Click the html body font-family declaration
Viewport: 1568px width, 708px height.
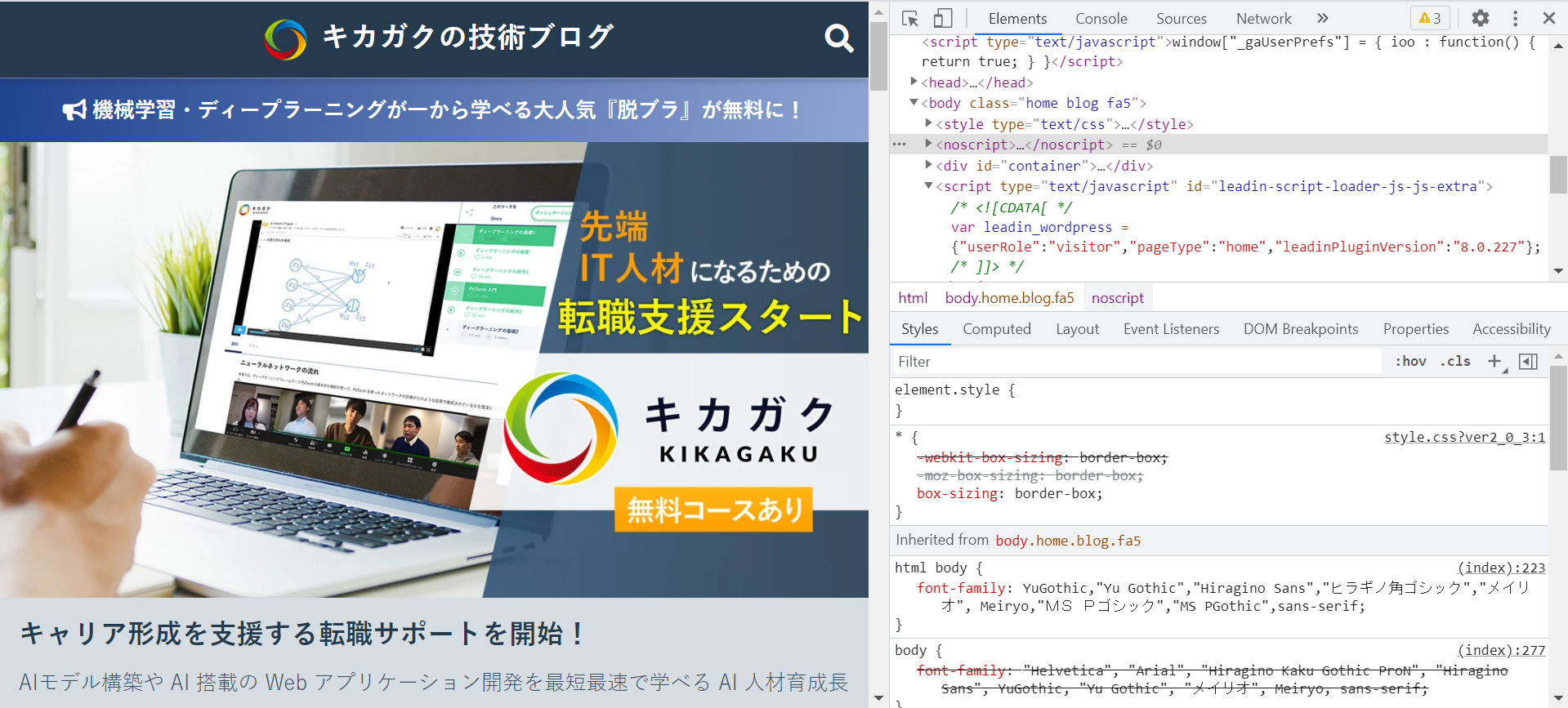pos(1222,597)
